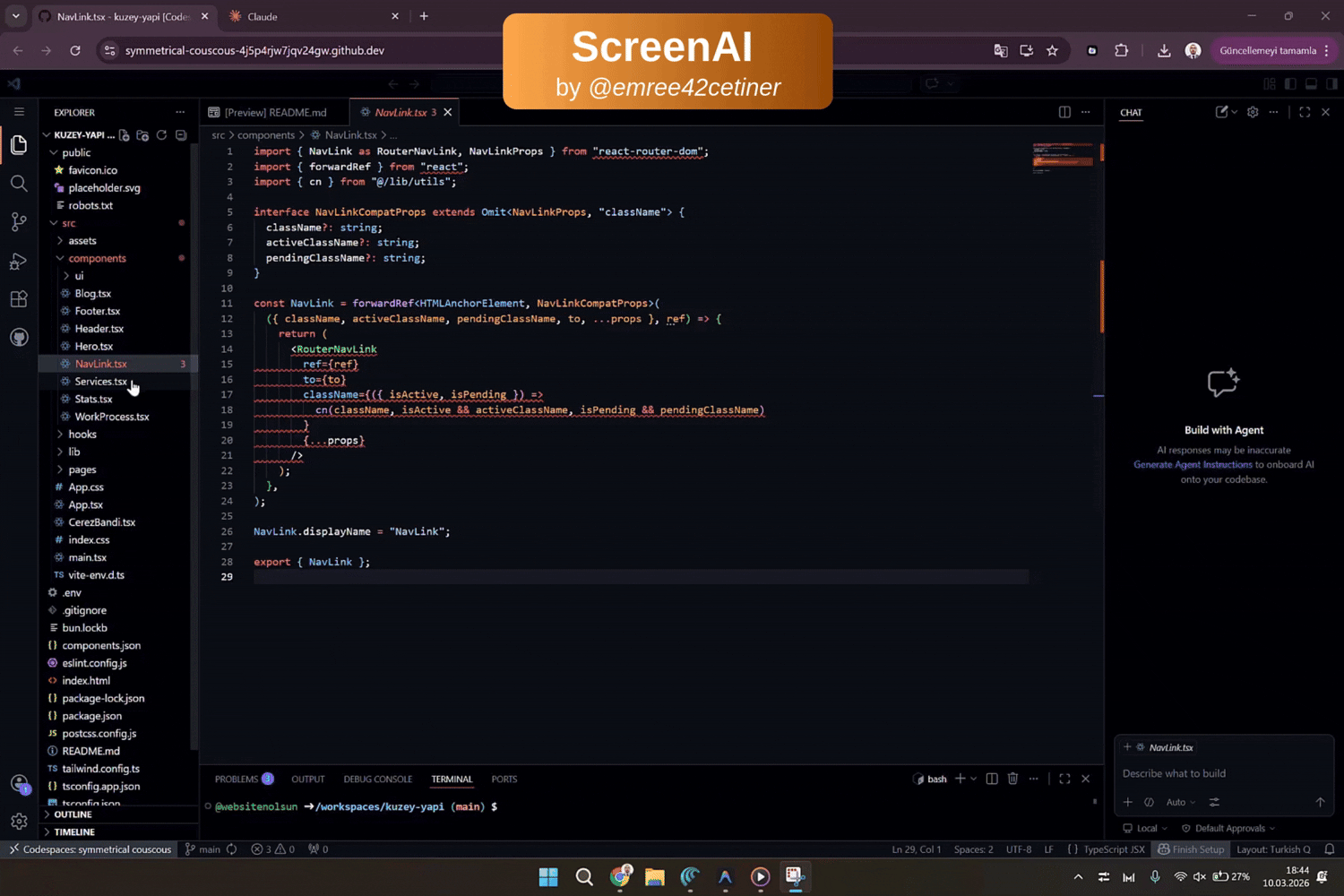The width and height of the screenshot is (1344, 896).
Task: Open the Explorer view in the activity bar
Action: tap(19, 145)
